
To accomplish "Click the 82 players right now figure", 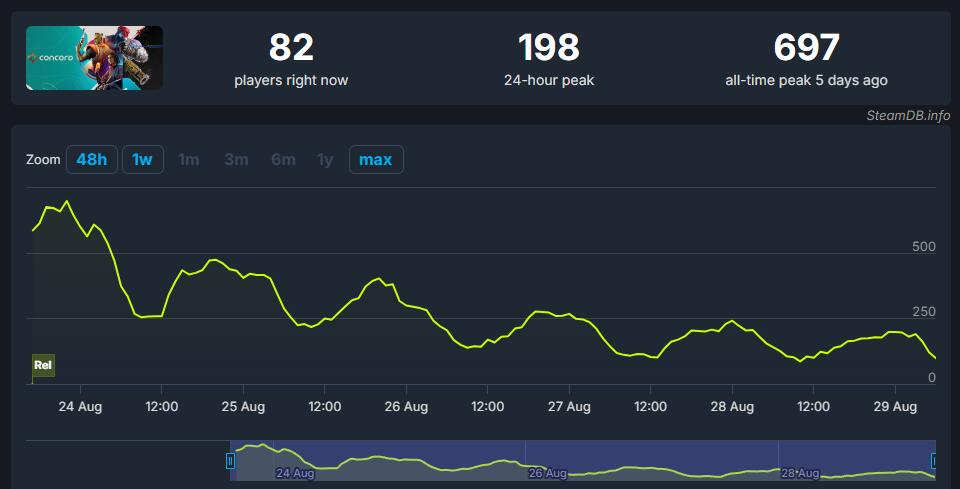I will 291,47.
